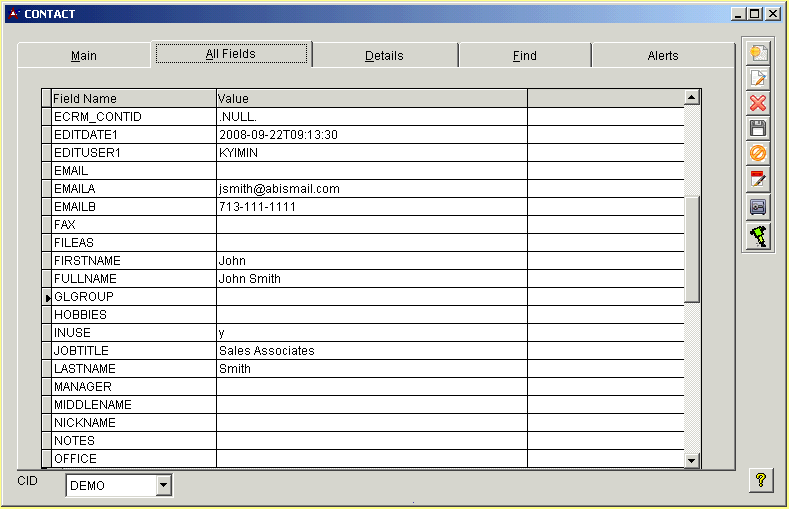Switch to the Details tab
The width and height of the screenshot is (789, 509).
(384, 56)
